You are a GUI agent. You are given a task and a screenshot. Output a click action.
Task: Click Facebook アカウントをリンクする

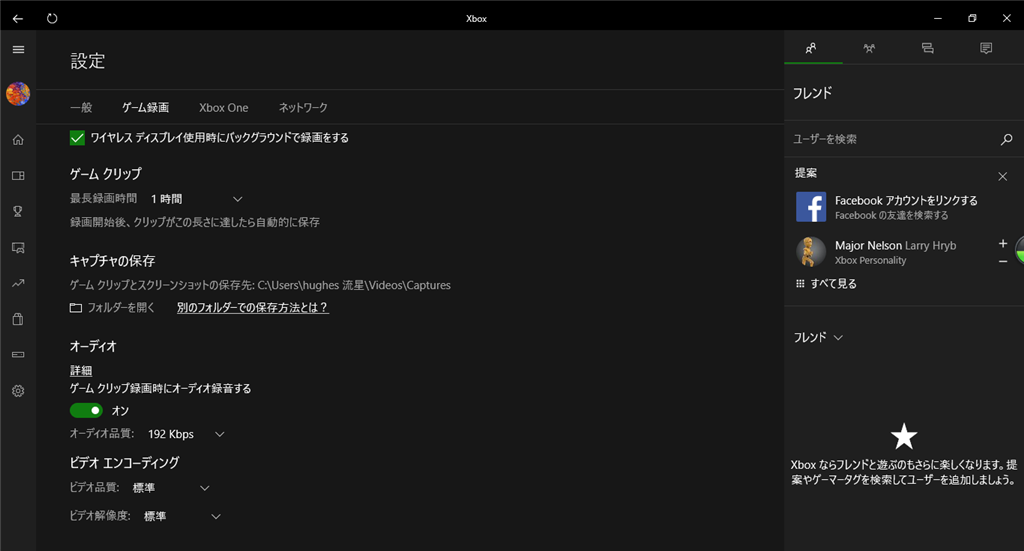point(906,200)
